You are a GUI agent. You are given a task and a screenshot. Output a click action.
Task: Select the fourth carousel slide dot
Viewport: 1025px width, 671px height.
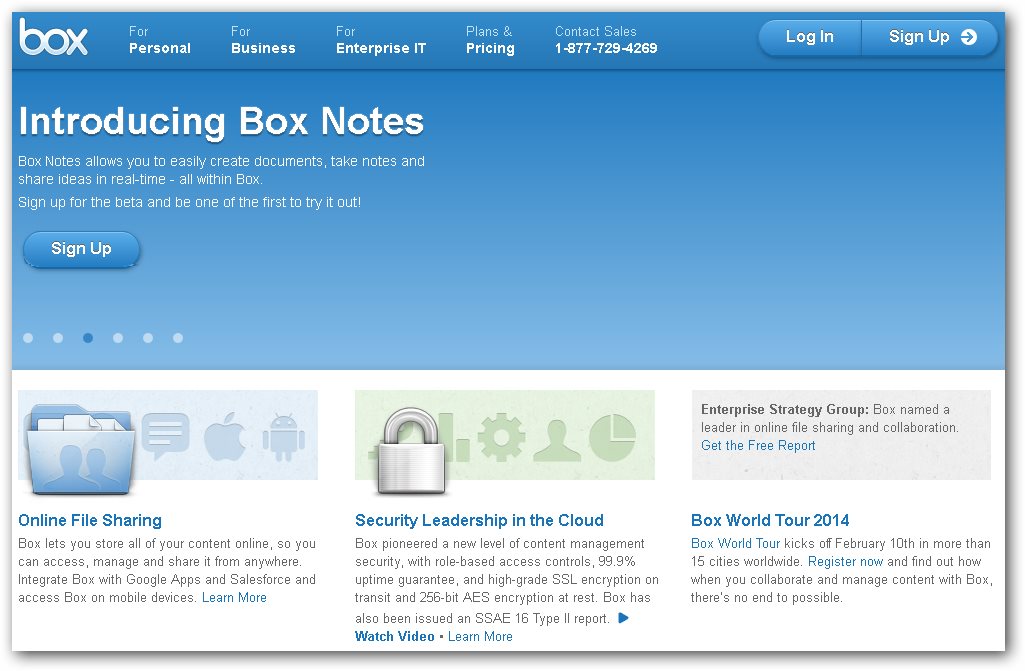(x=118, y=338)
